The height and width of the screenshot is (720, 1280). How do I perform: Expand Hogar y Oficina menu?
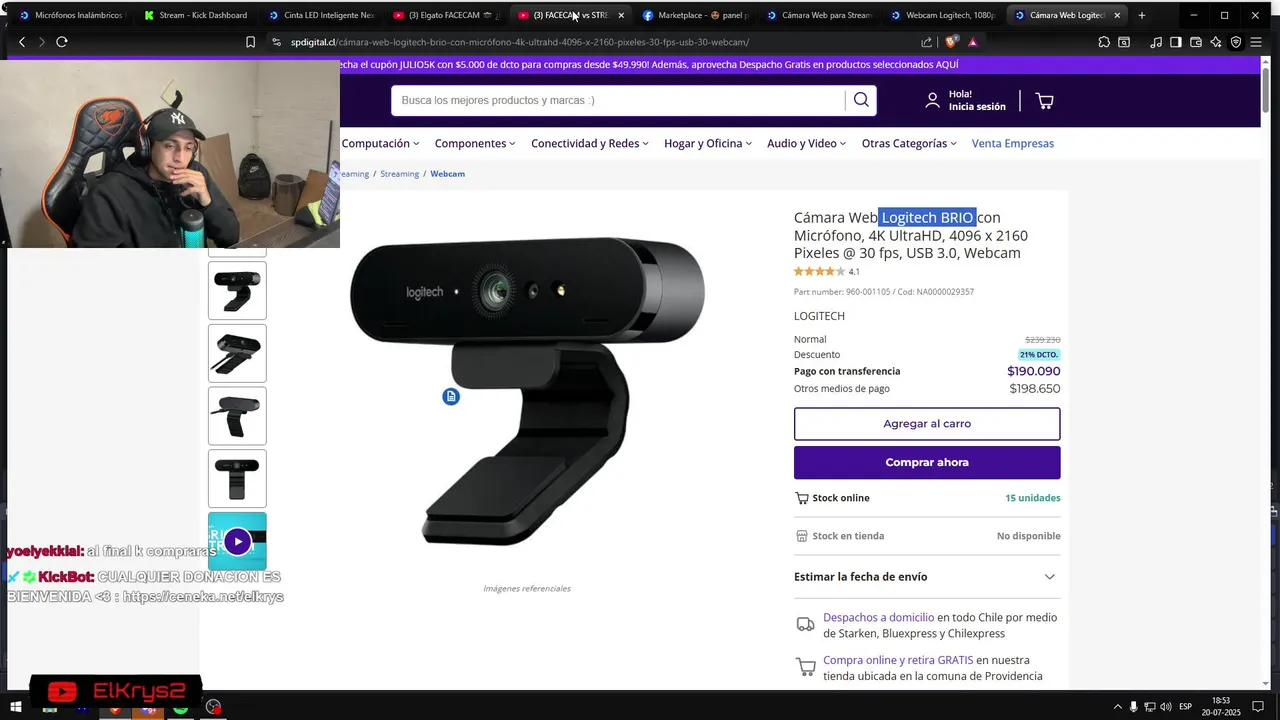click(708, 143)
